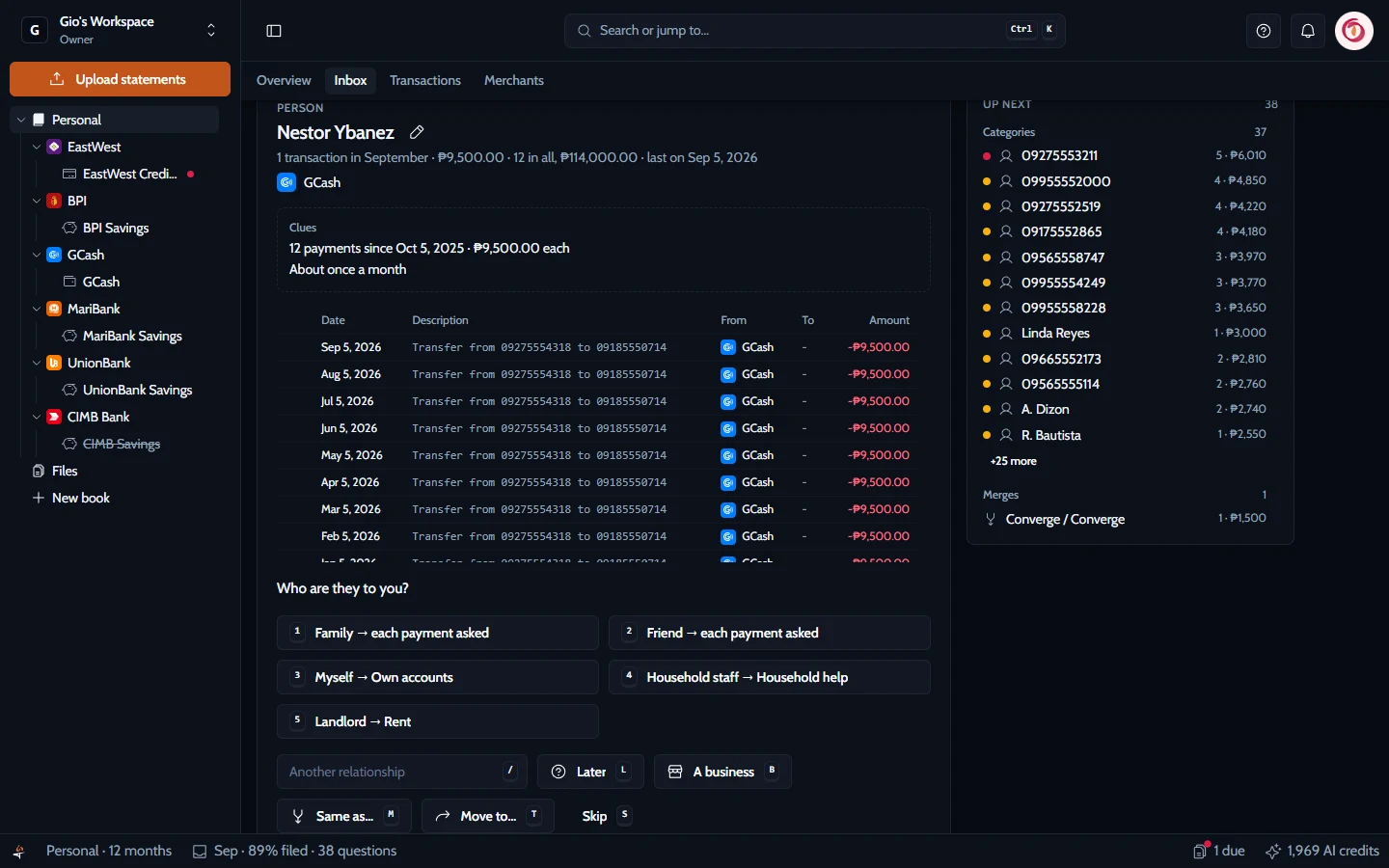Open the Files item in sidebar

pos(65,471)
